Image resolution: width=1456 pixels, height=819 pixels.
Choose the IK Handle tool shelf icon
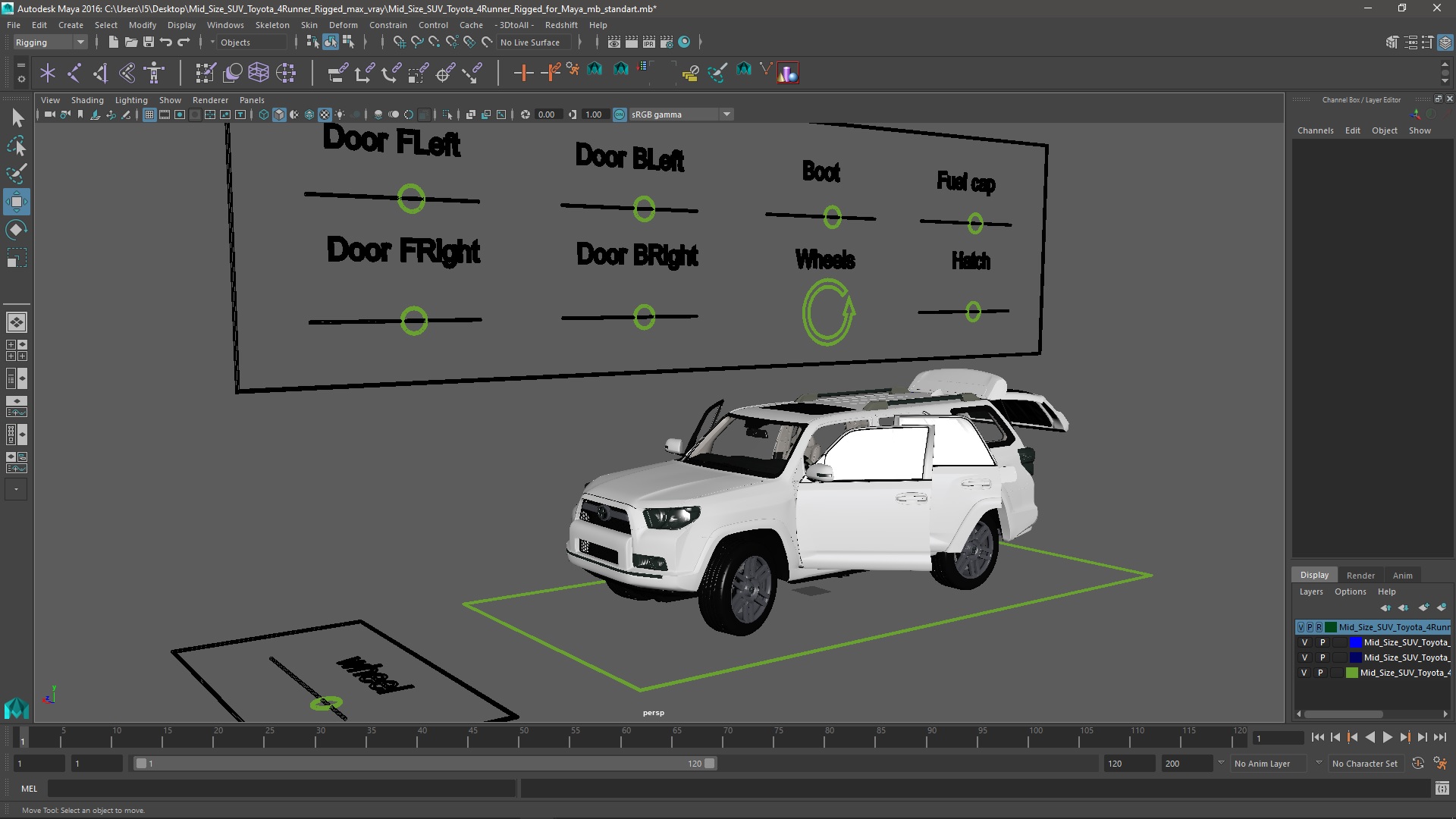coord(100,73)
